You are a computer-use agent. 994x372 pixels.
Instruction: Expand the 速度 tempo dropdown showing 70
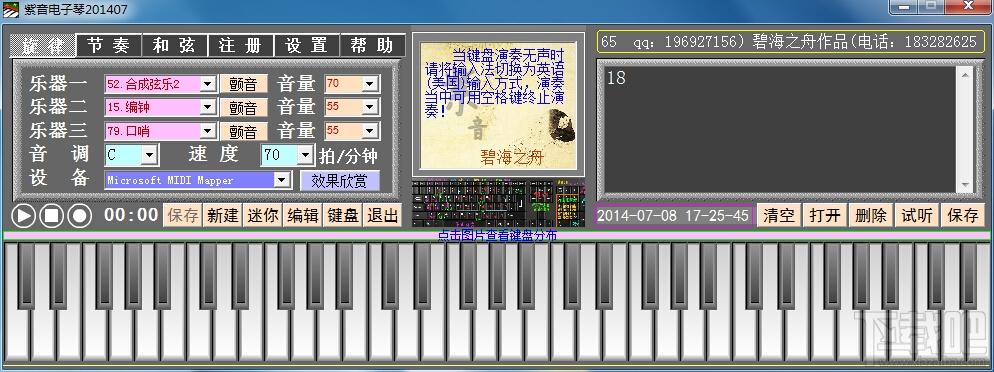[306, 155]
